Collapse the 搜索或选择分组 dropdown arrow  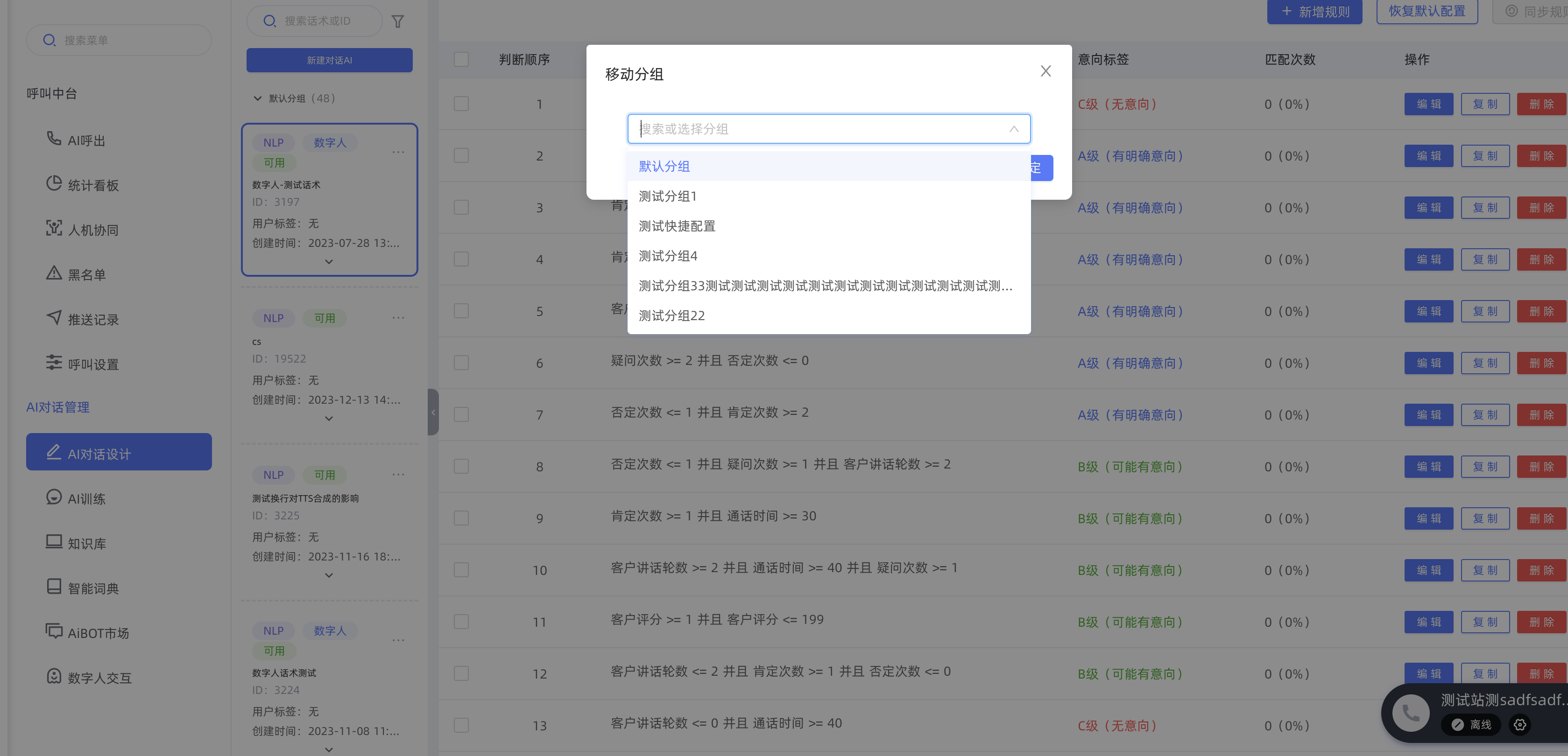click(x=1013, y=129)
